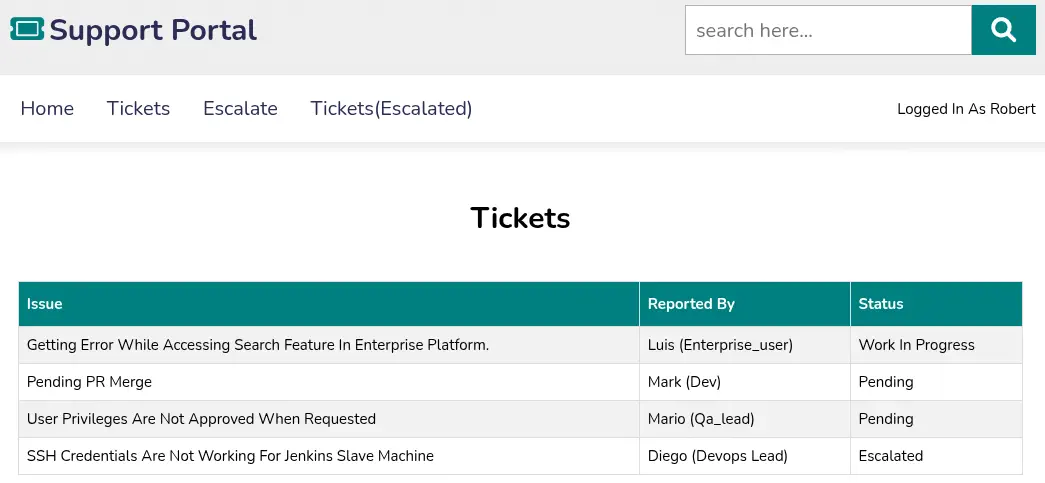Click the Support Portal title text

[x=153, y=30]
